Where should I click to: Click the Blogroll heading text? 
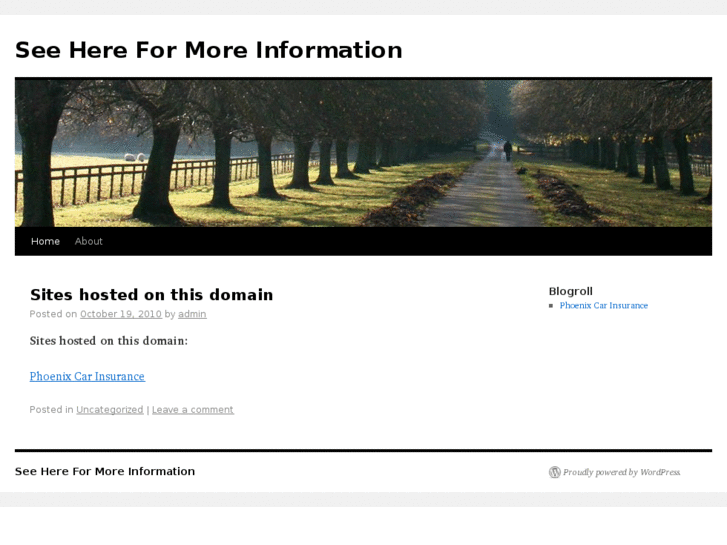point(570,291)
